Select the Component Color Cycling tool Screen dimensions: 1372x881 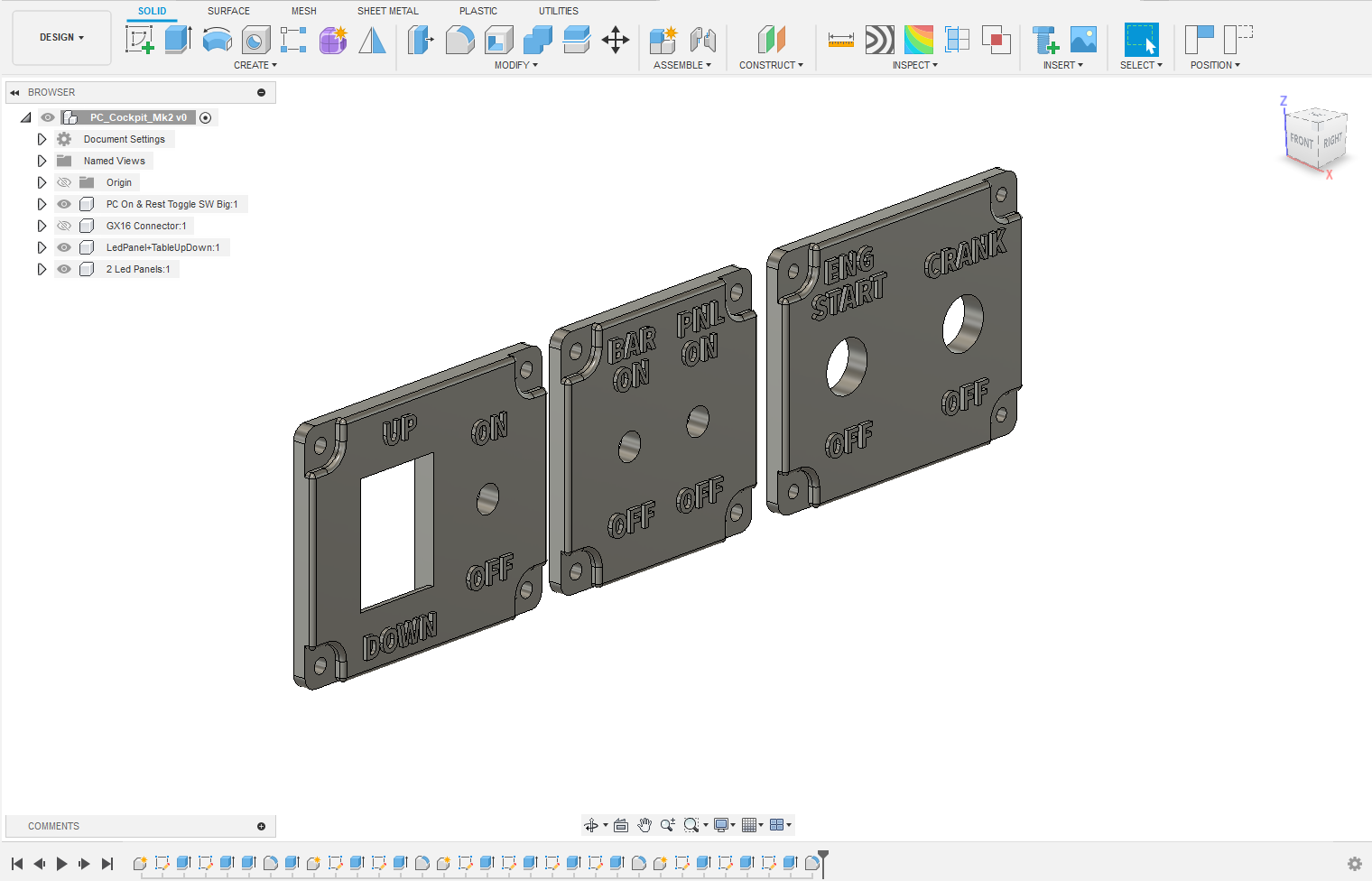click(918, 40)
